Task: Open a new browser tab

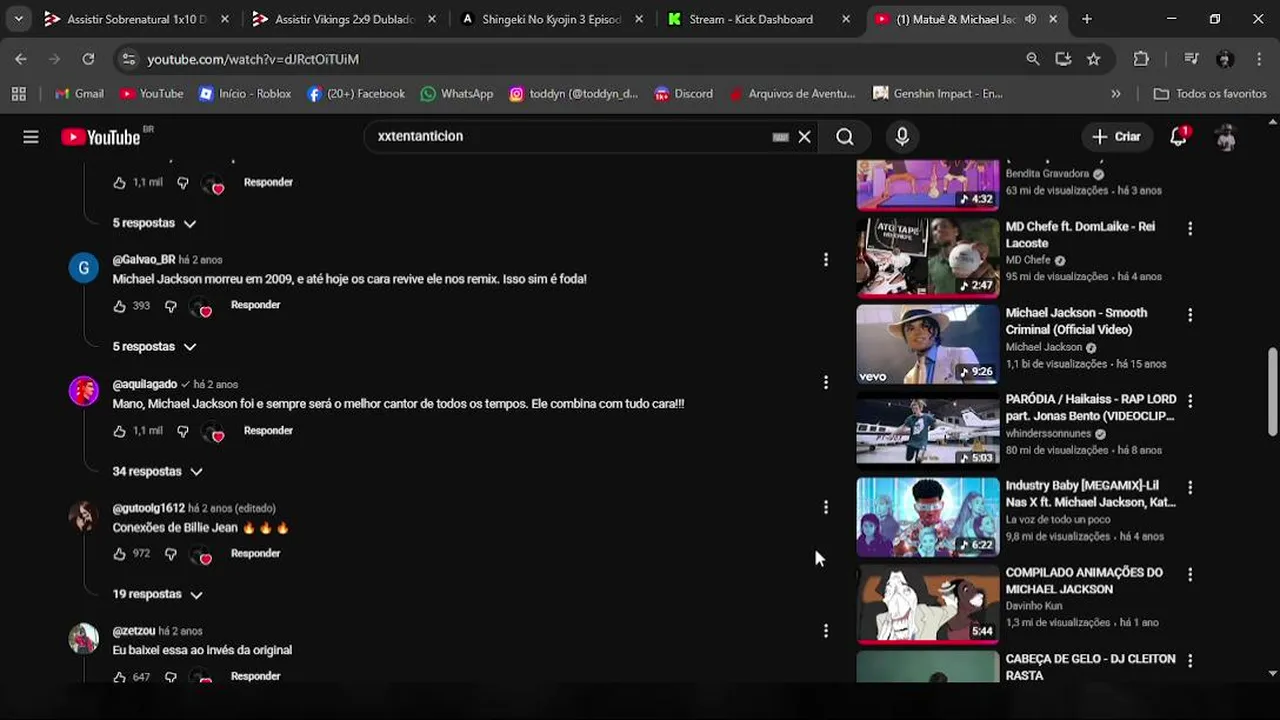Action: click(1087, 19)
